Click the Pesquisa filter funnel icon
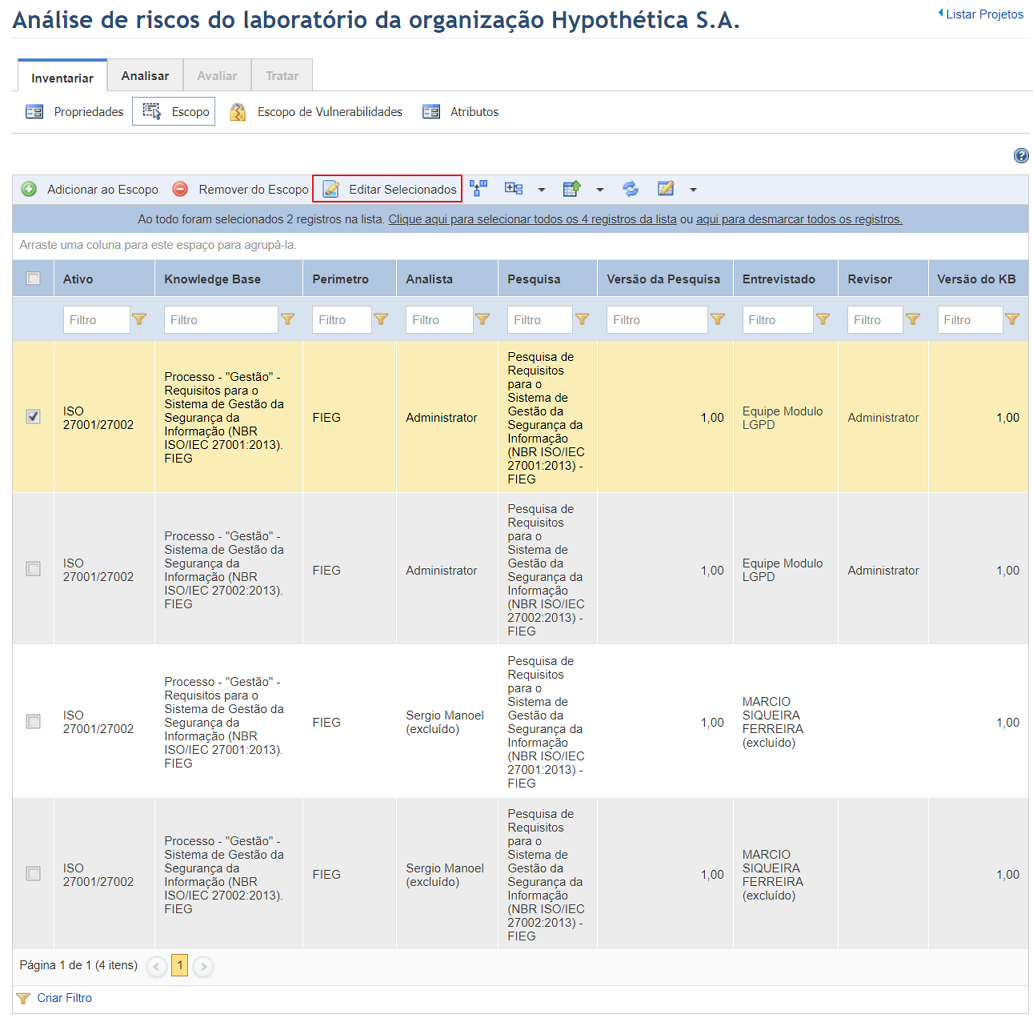 (x=582, y=320)
